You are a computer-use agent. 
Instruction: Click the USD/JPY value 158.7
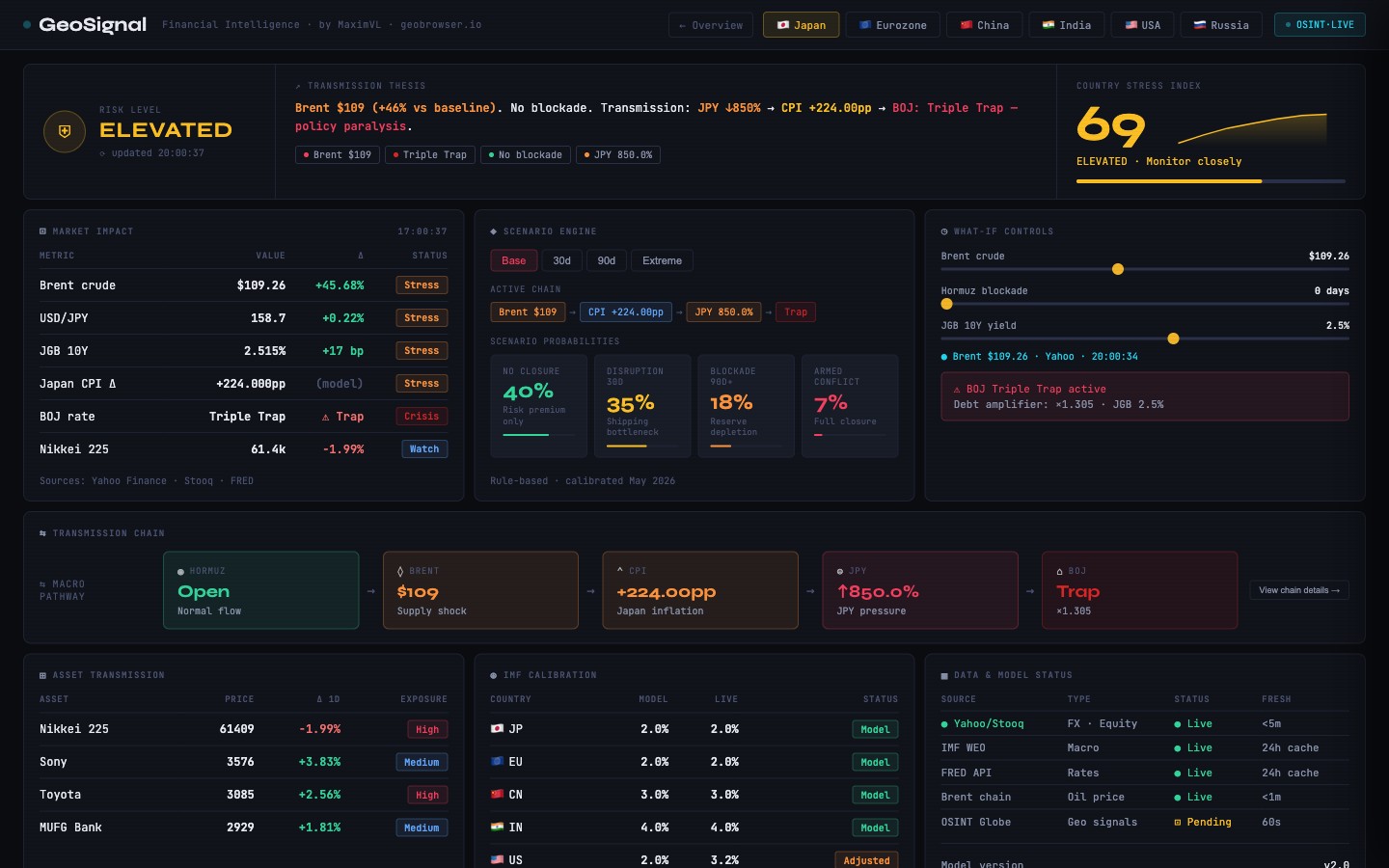pyautogui.click(x=268, y=318)
